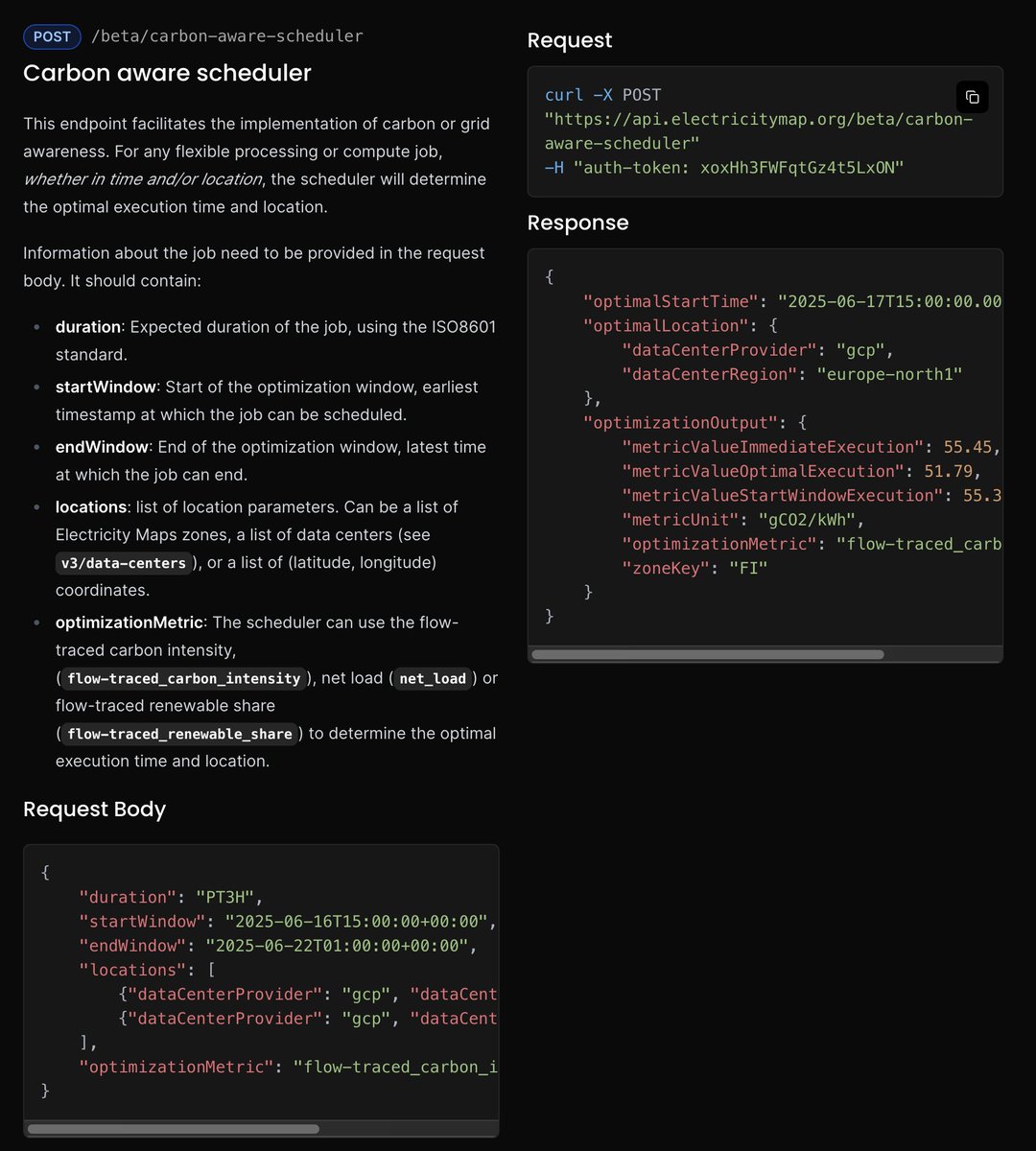Click the startWindow timestamp in the request body
1036x1151 pixels.
click(358, 922)
